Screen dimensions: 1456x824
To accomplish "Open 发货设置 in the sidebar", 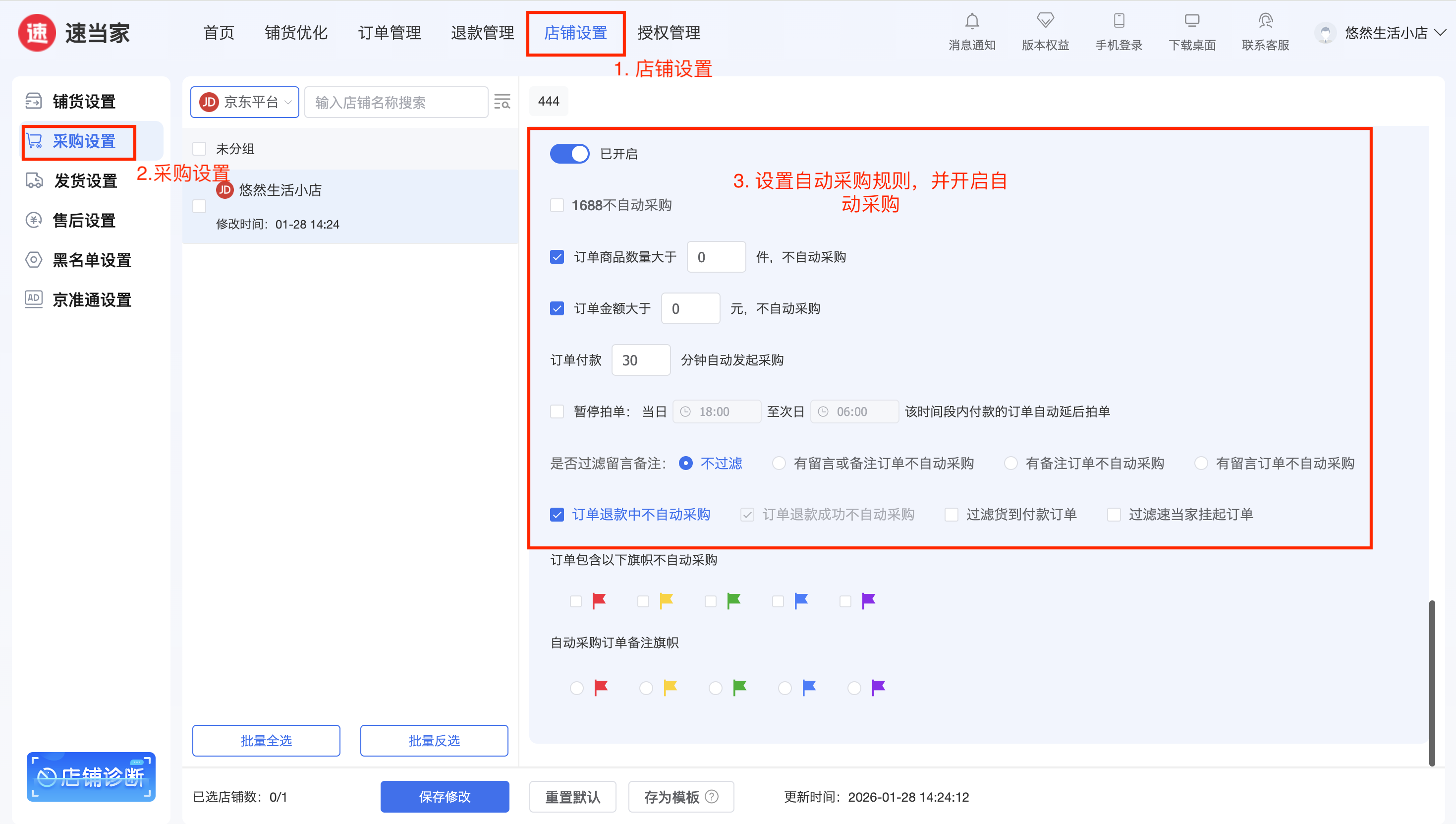I will click(x=85, y=180).
